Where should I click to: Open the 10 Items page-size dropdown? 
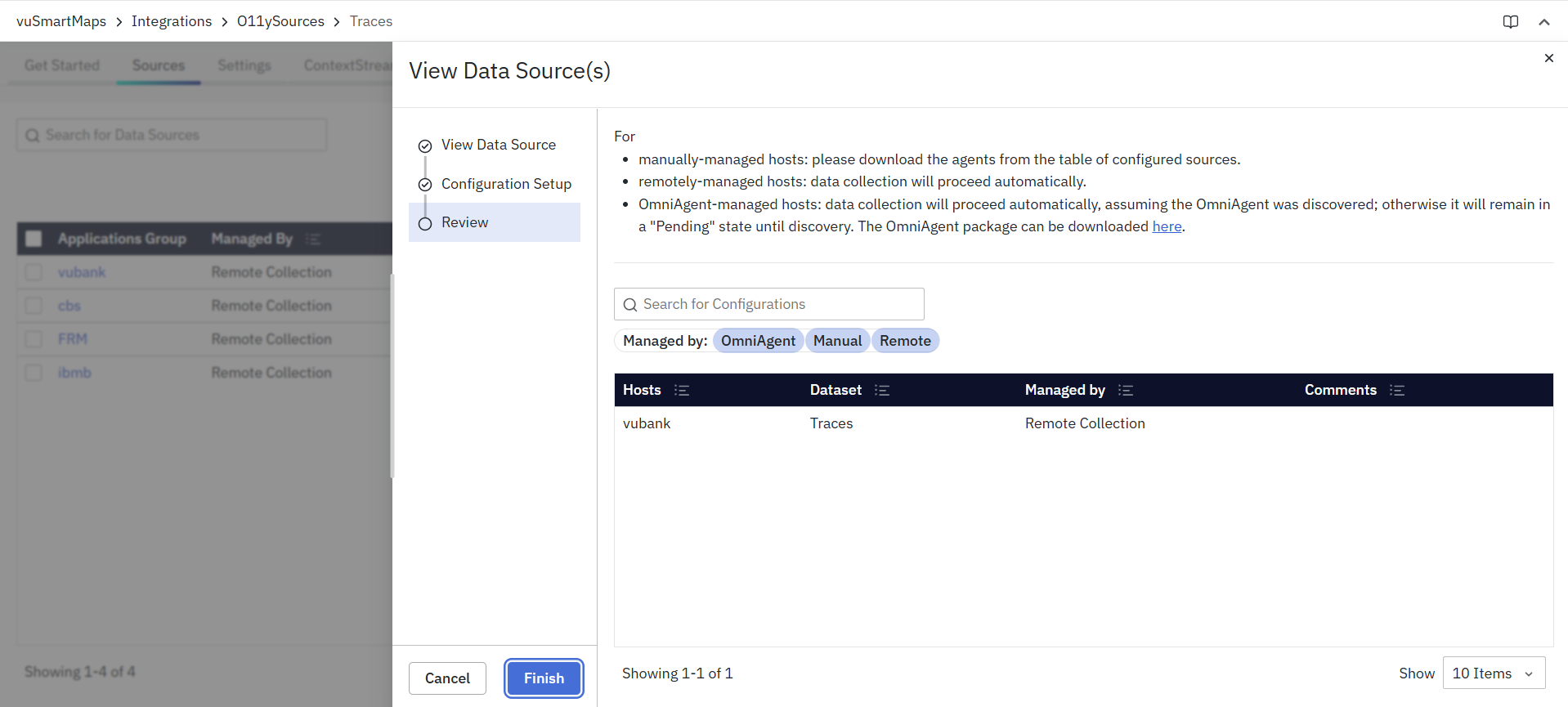coord(1493,673)
